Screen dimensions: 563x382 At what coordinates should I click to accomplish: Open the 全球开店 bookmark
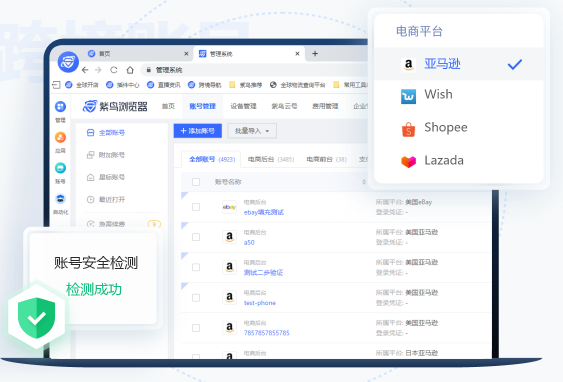click(82, 85)
